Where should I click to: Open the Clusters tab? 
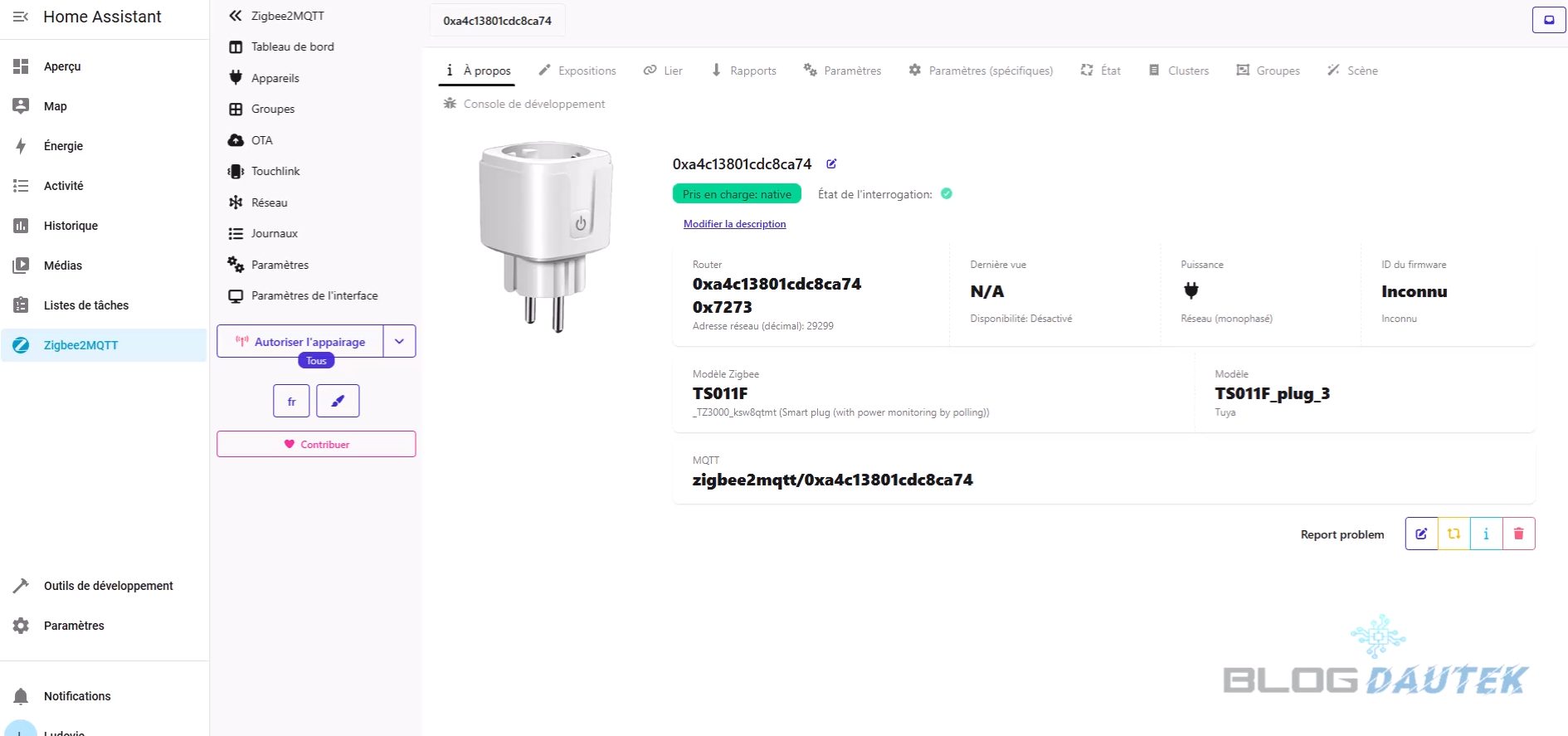1179,71
